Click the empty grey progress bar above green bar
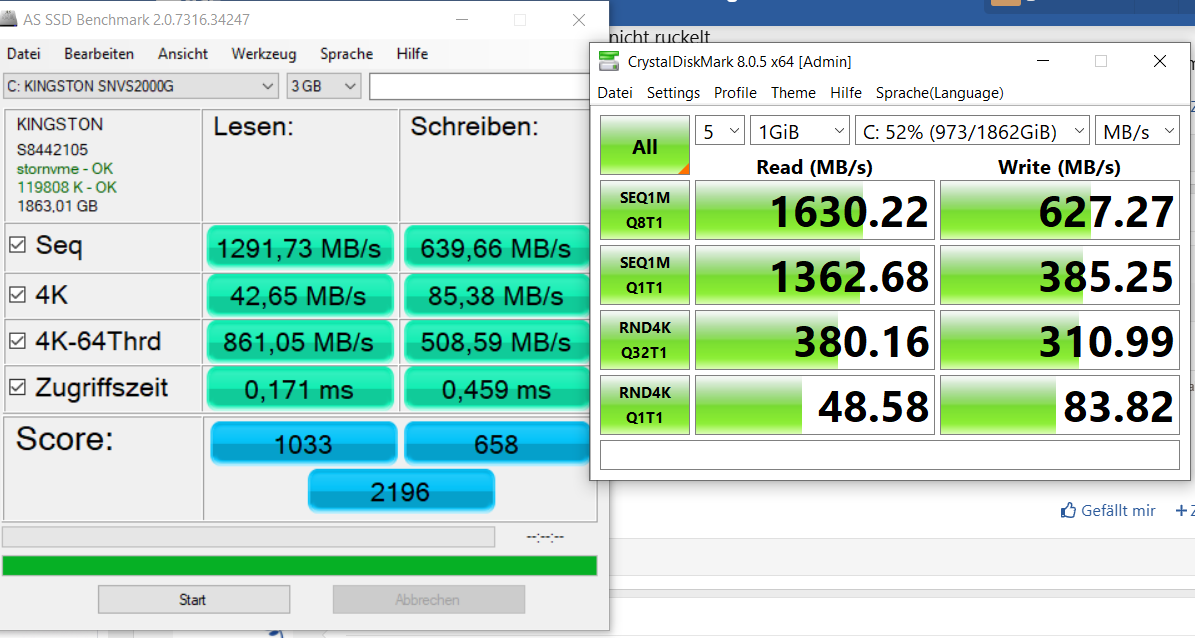The height and width of the screenshot is (638, 1195). pos(248,537)
